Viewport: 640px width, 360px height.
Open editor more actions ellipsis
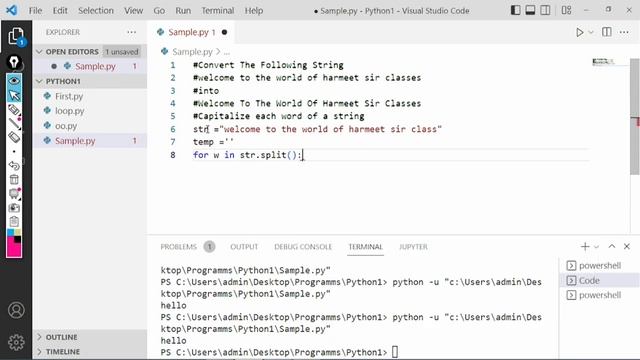(624, 32)
